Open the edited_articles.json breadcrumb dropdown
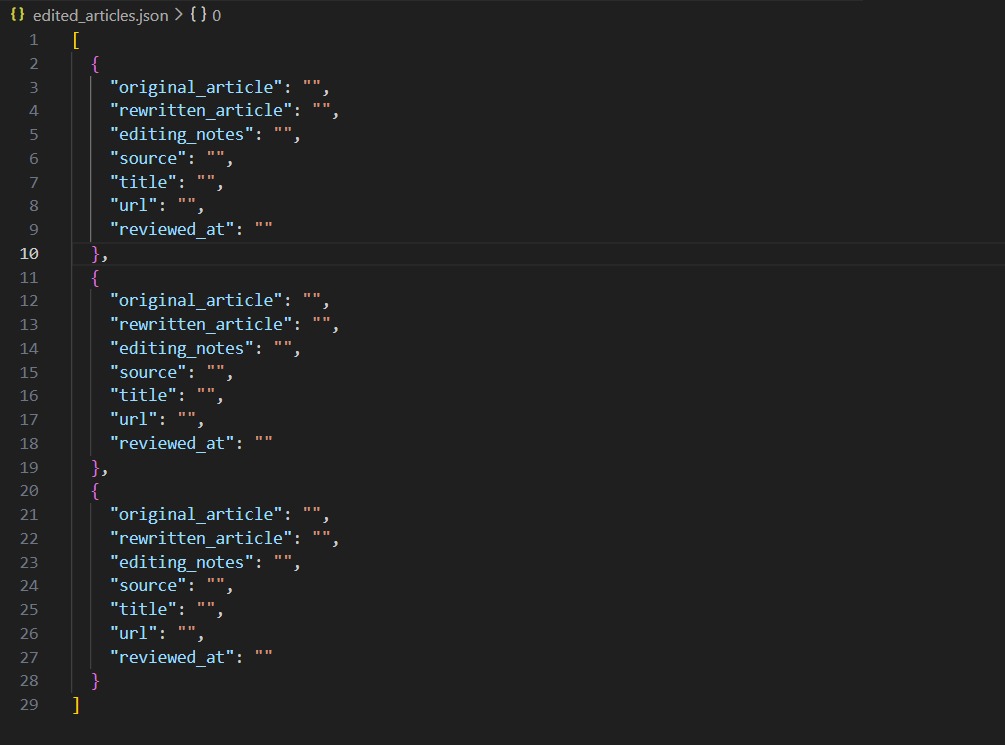The height and width of the screenshot is (745, 1005). tap(100, 15)
